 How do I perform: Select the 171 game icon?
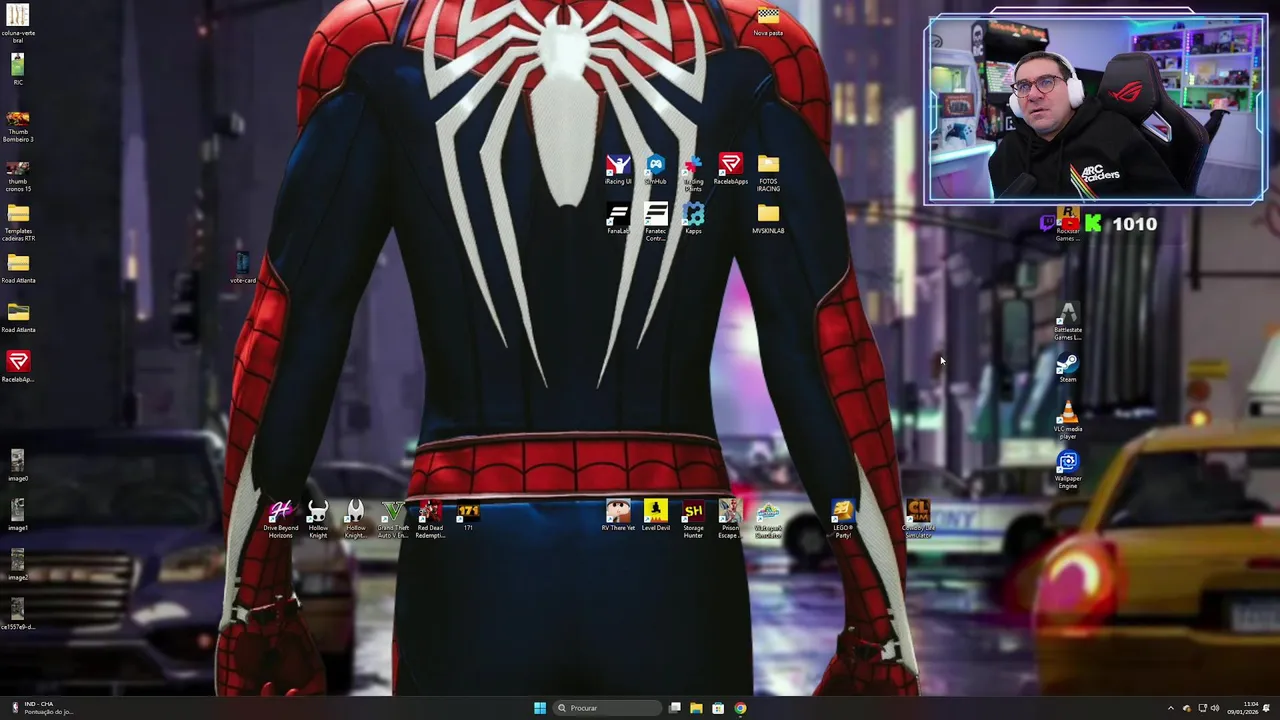(x=468, y=516)
